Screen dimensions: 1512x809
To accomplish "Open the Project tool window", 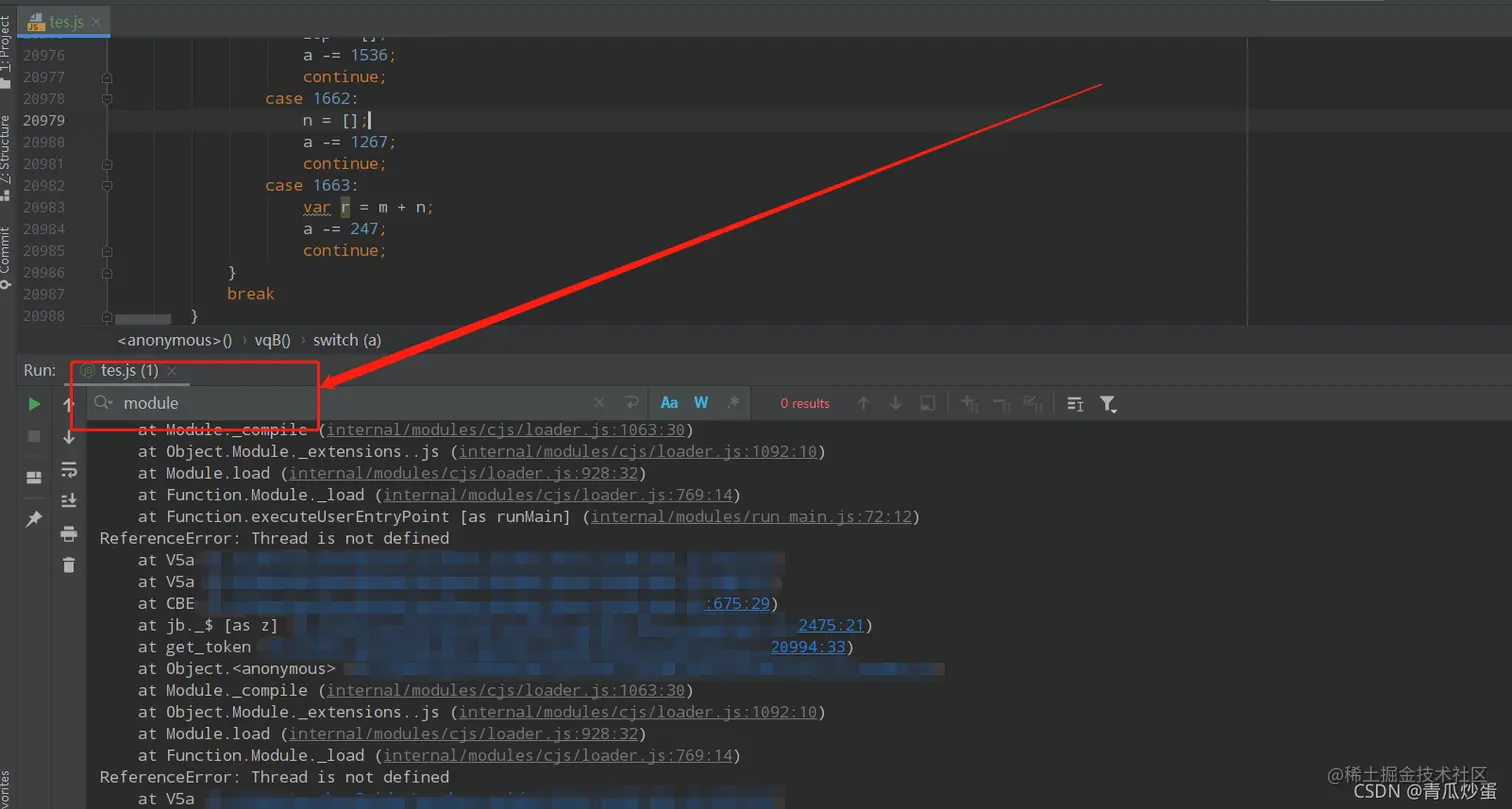I will click(x=7, y=50).
